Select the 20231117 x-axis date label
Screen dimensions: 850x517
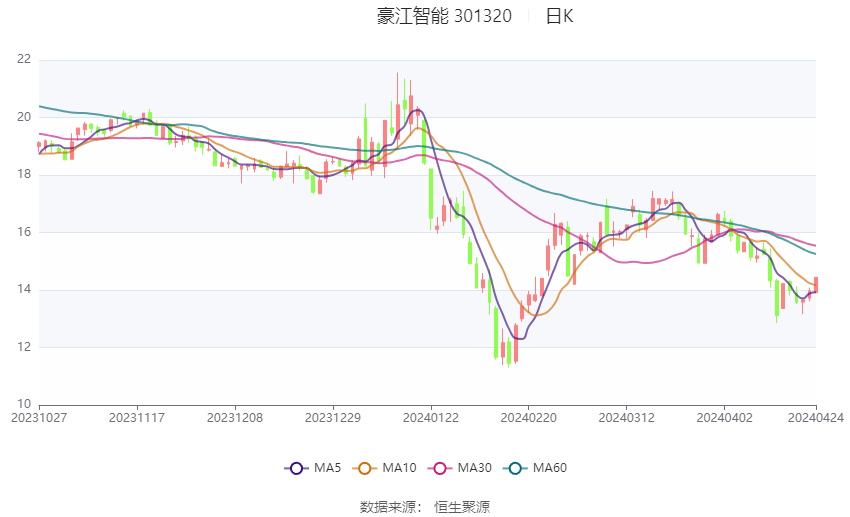pos(137,418)
